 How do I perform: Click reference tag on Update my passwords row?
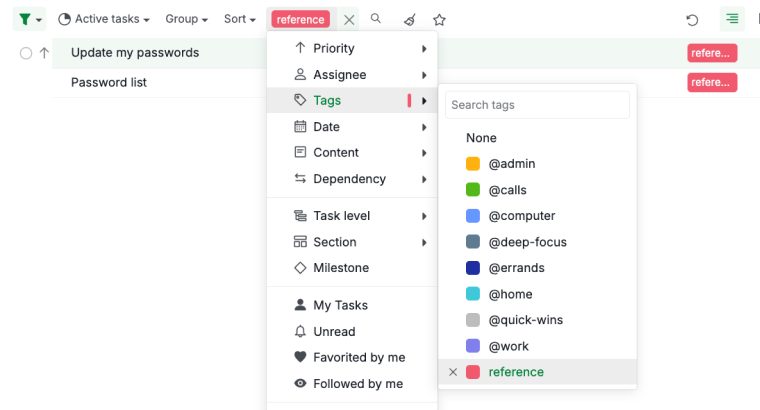(712, 53)
